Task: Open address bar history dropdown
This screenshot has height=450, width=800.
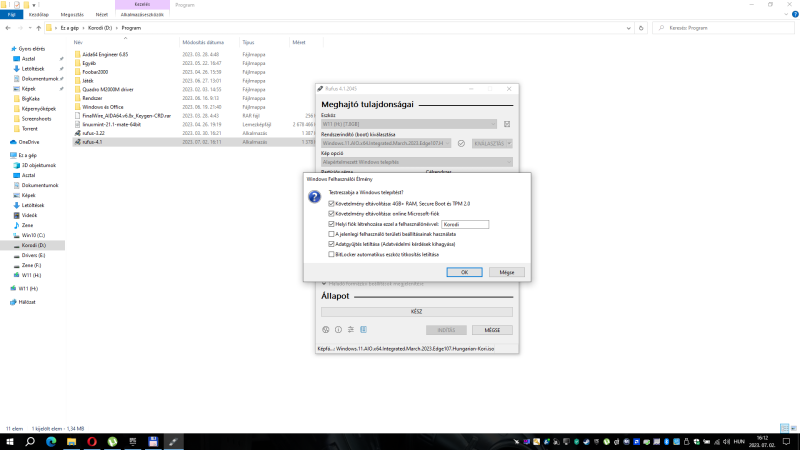Action: [629, 28]
